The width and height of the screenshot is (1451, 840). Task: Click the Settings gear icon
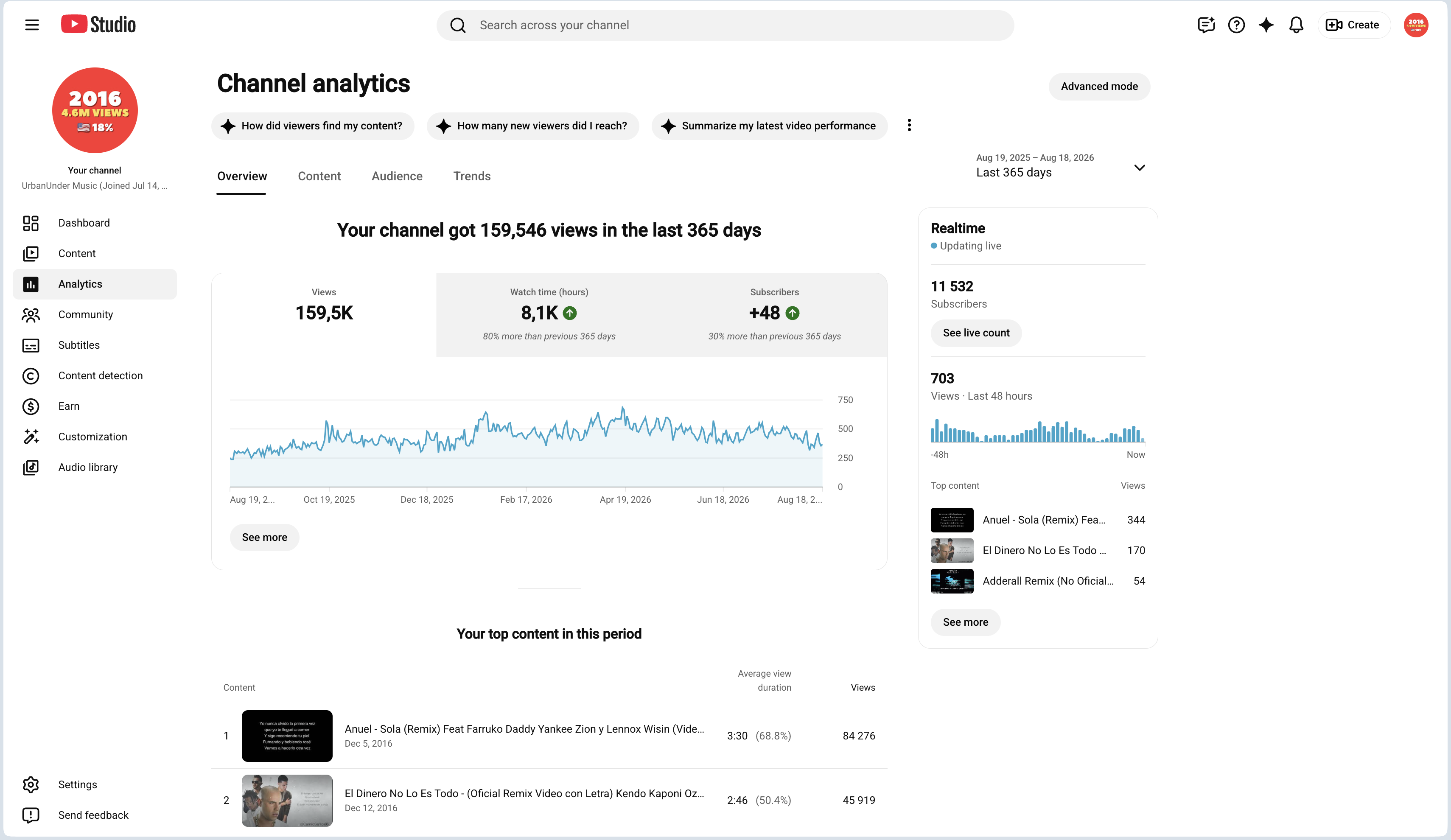(31, 784)
